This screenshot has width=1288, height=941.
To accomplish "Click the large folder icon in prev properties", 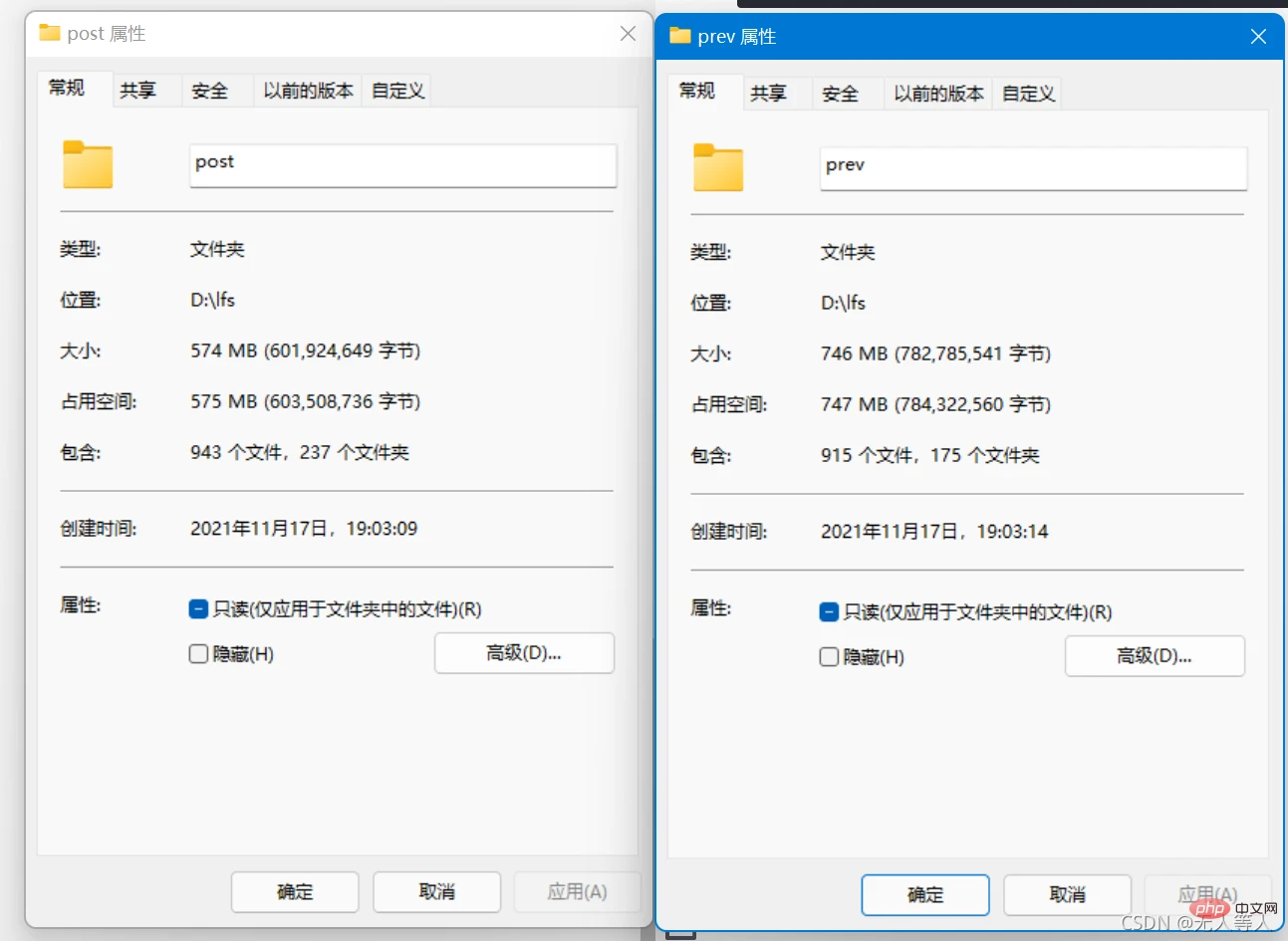I will (x=718, y=167).
